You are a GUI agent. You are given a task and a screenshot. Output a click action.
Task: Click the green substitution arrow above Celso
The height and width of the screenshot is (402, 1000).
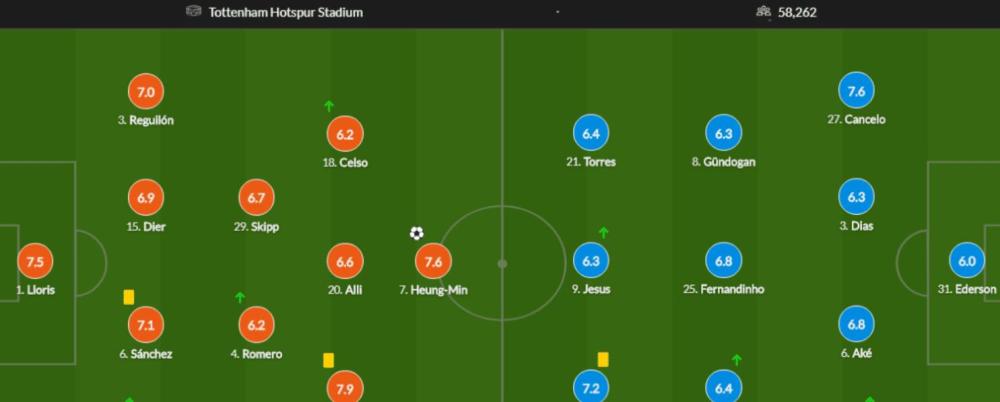(x=329, y=106)
